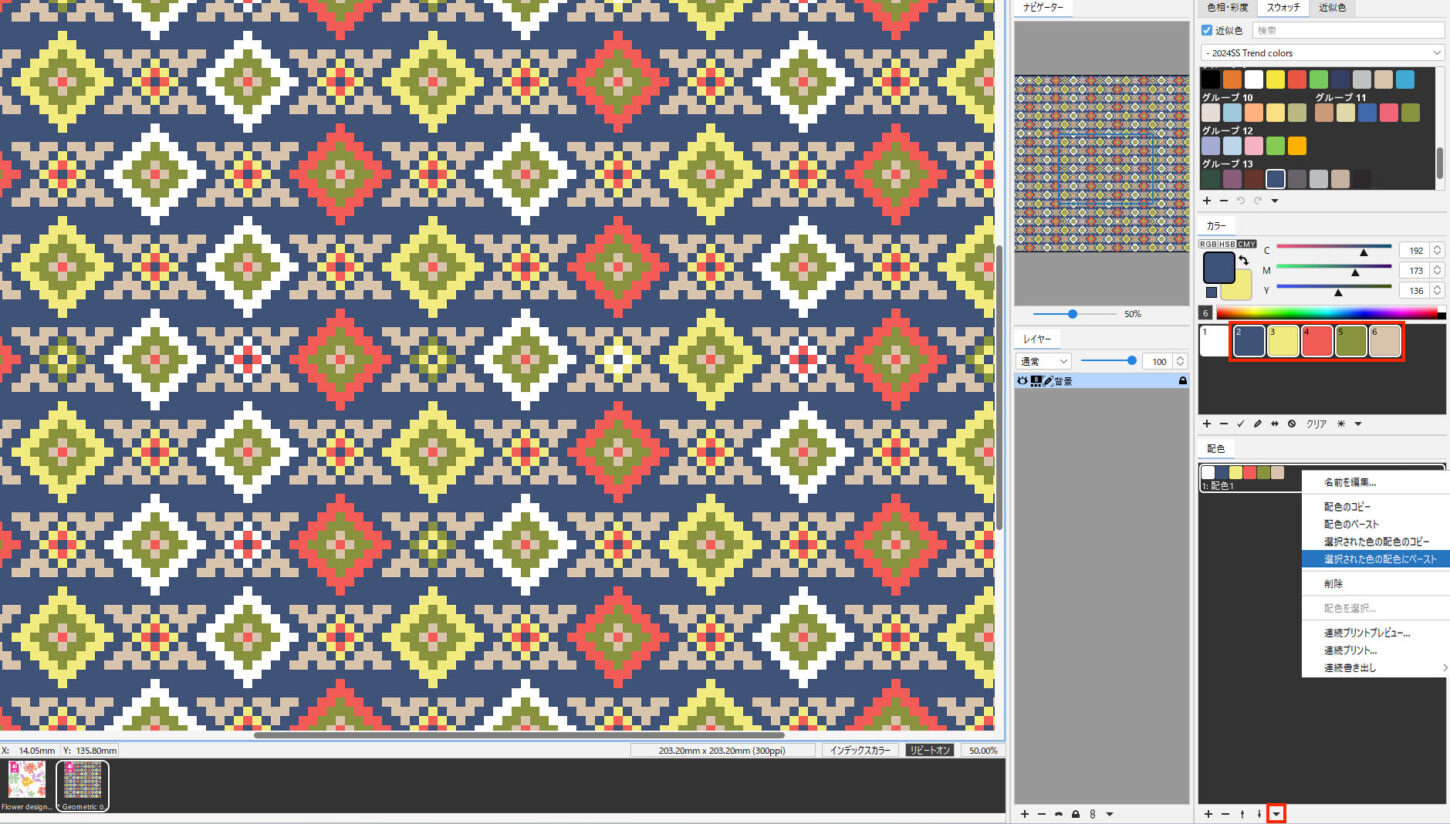
Task: Click the クリア button under the palette
Action: coord(1317,424)
